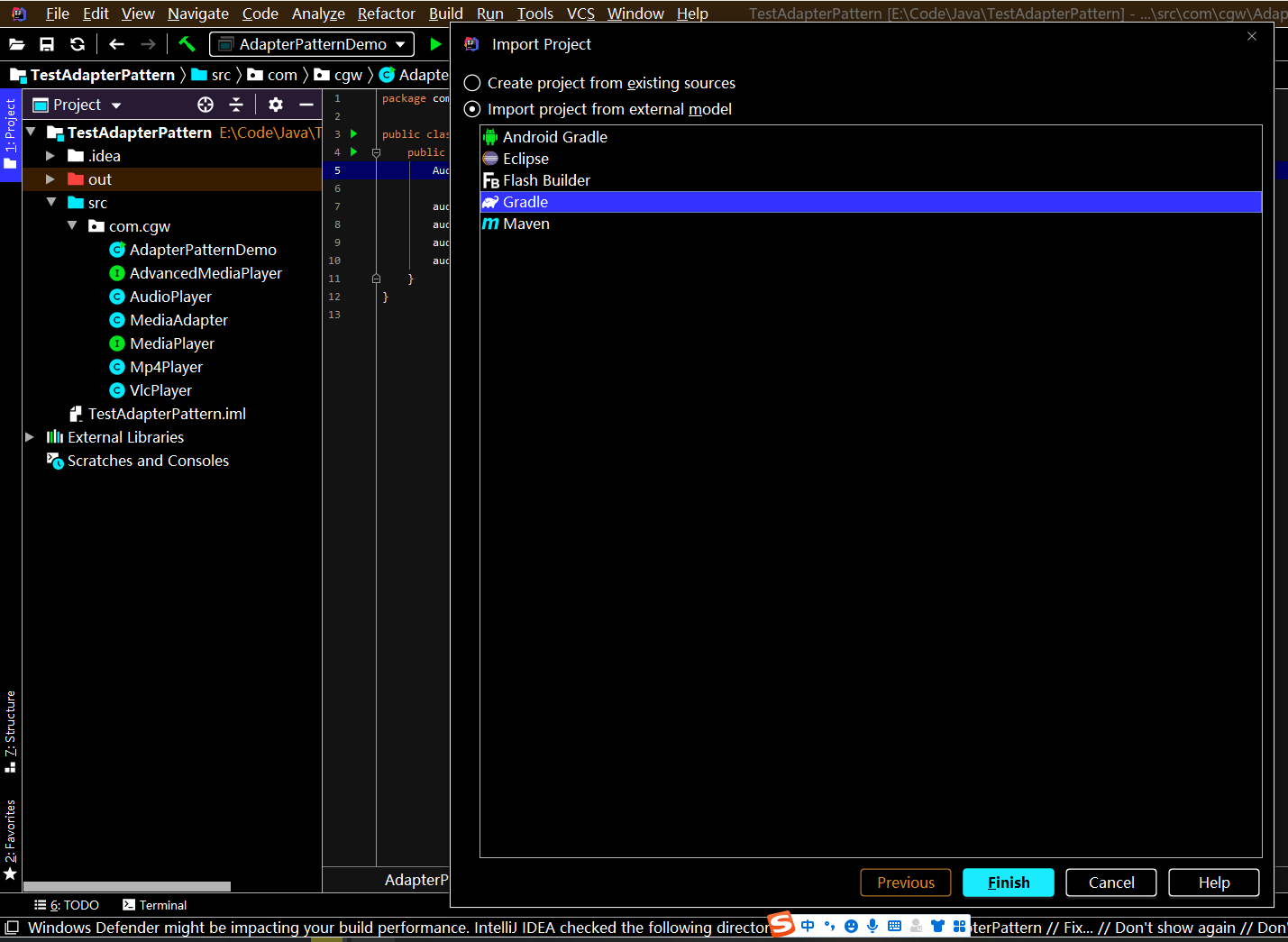
Task: Open the 6: TODO tool tab
Action: [67, 905]
